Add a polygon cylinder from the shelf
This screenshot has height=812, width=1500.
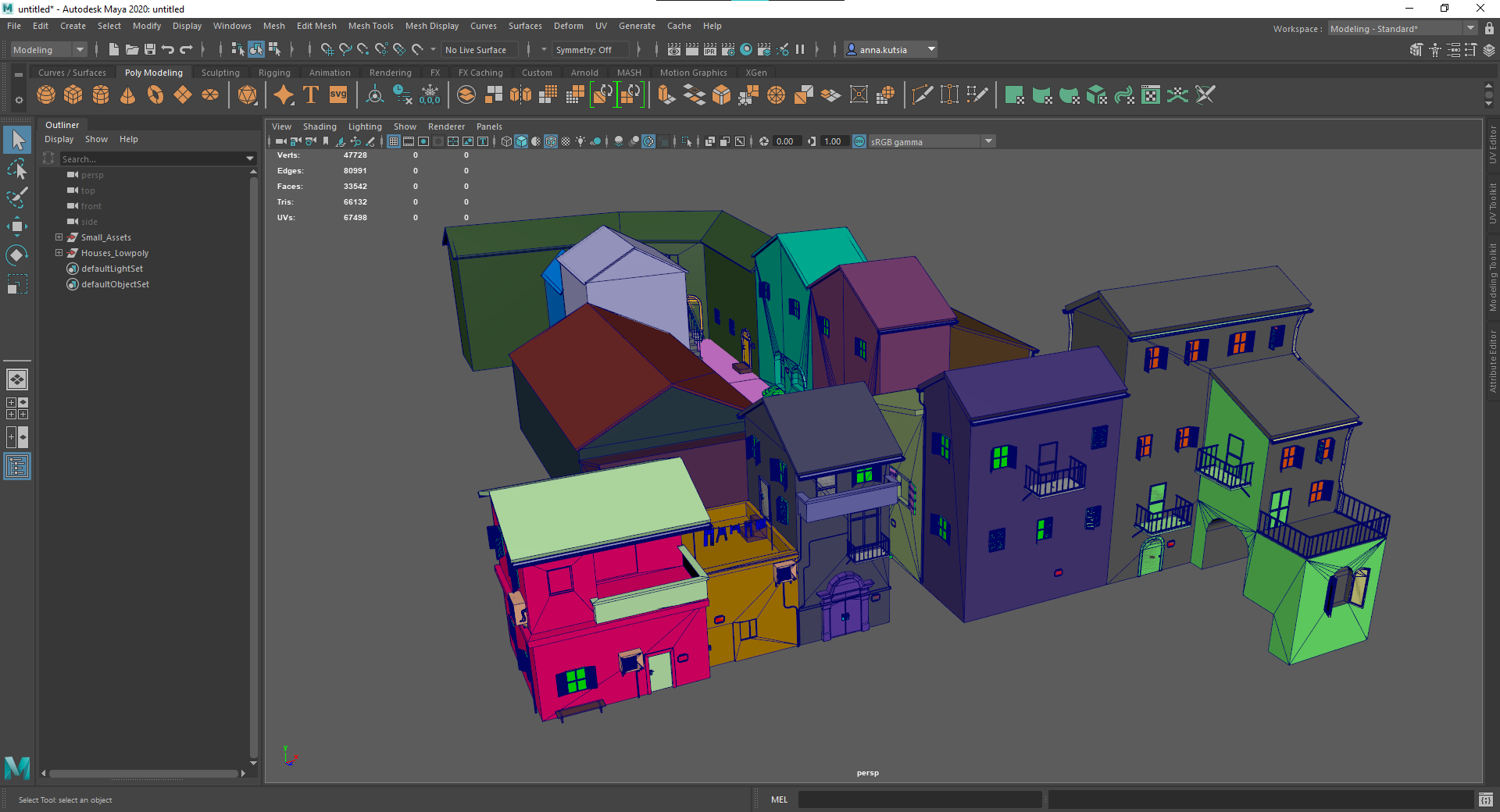pos(101,95)
